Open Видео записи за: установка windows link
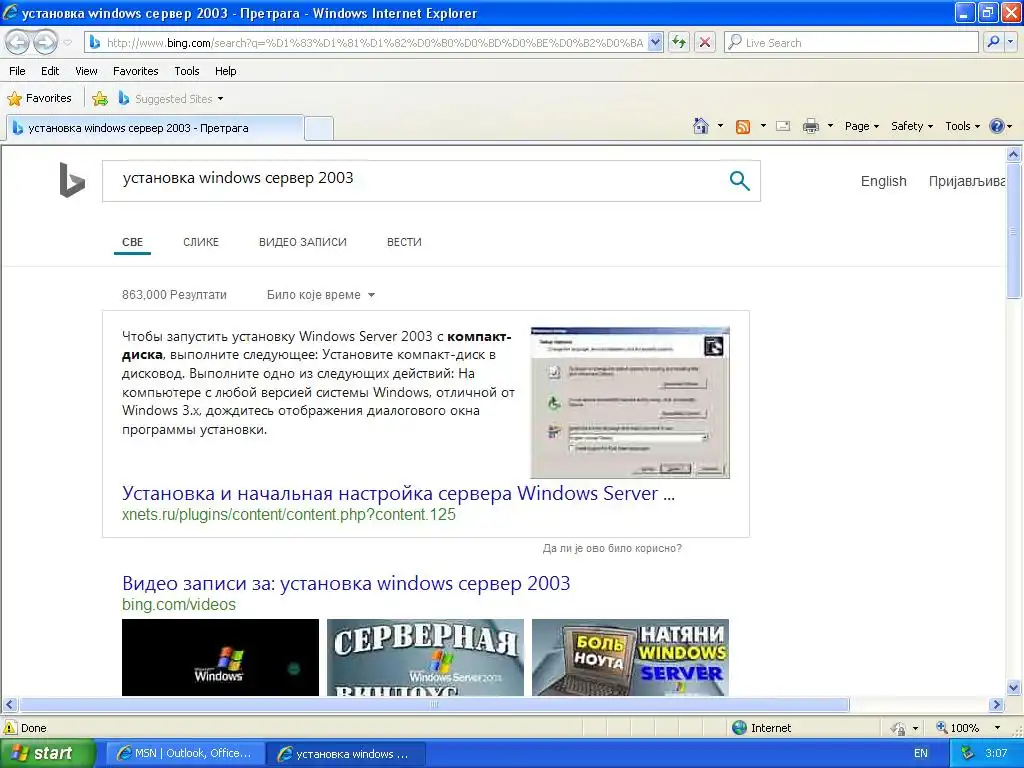 click(x=346, y=583)
